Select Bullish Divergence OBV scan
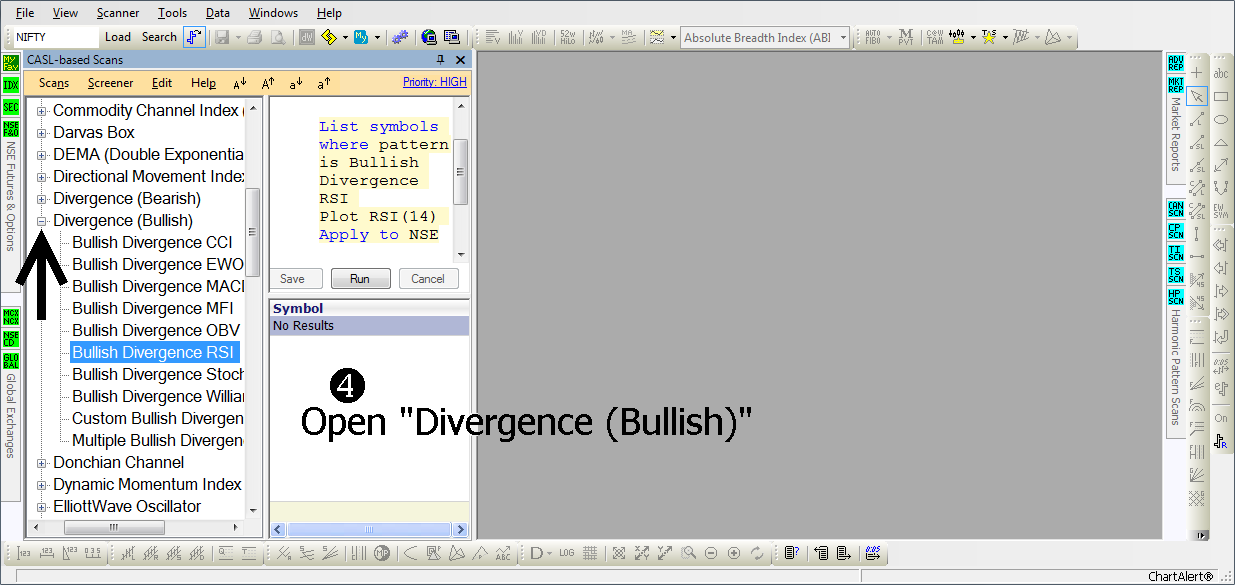Viewport: 1235px width, 585px height. (x=156, y=331)
